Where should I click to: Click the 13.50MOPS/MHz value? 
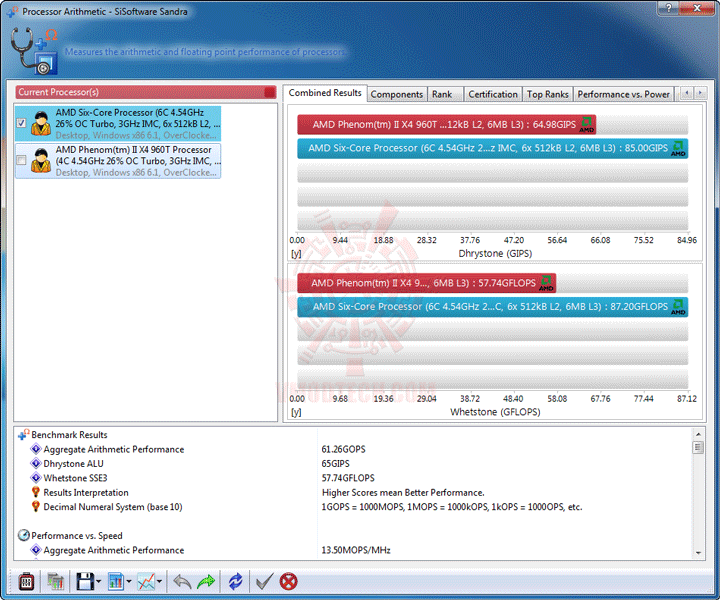pyautogui.click(x=356, y=550)
